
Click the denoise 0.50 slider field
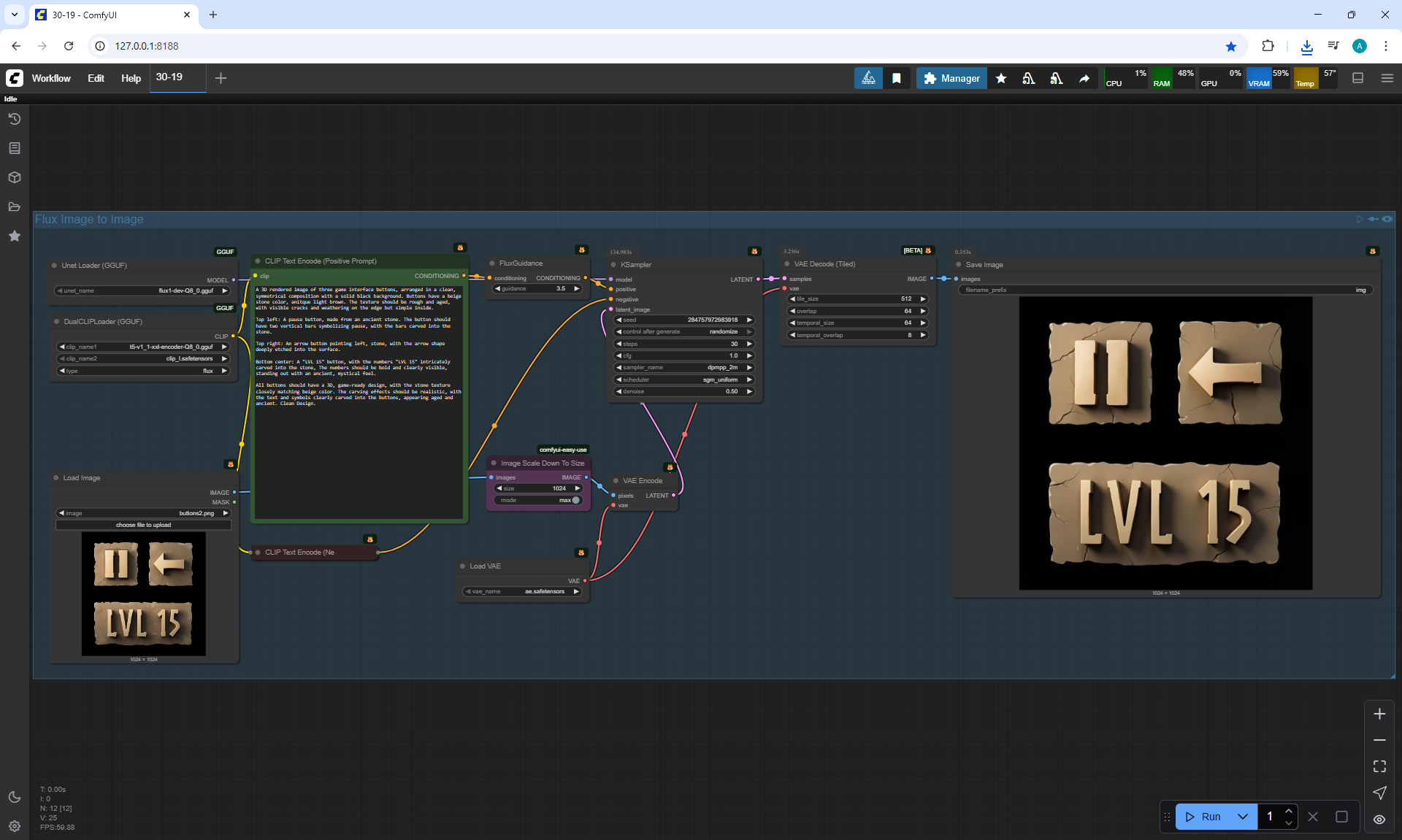tap(684, 391)
